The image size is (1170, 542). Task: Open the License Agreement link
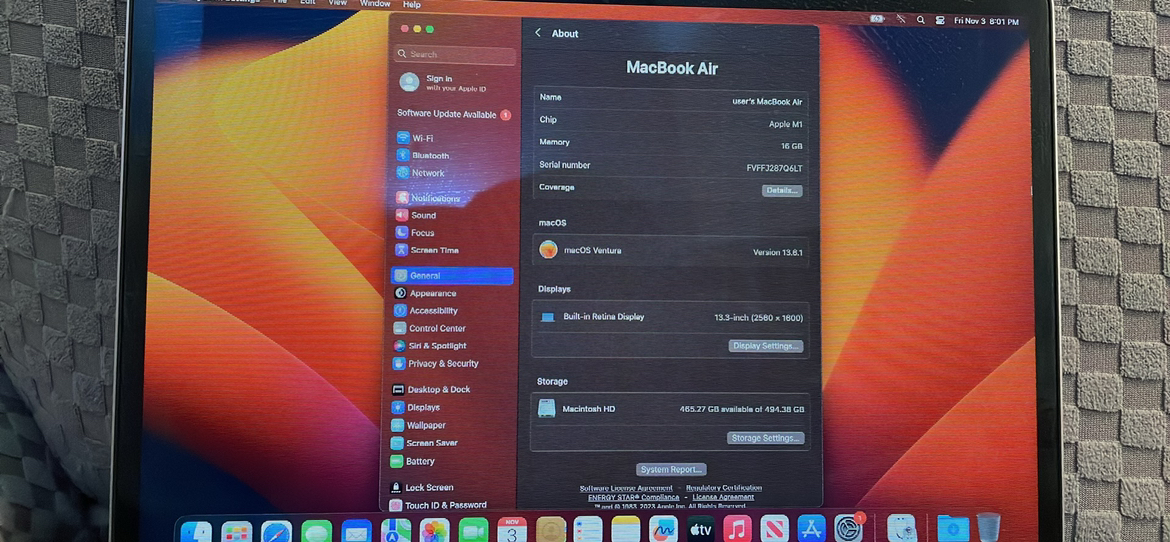tap(723, 497)
